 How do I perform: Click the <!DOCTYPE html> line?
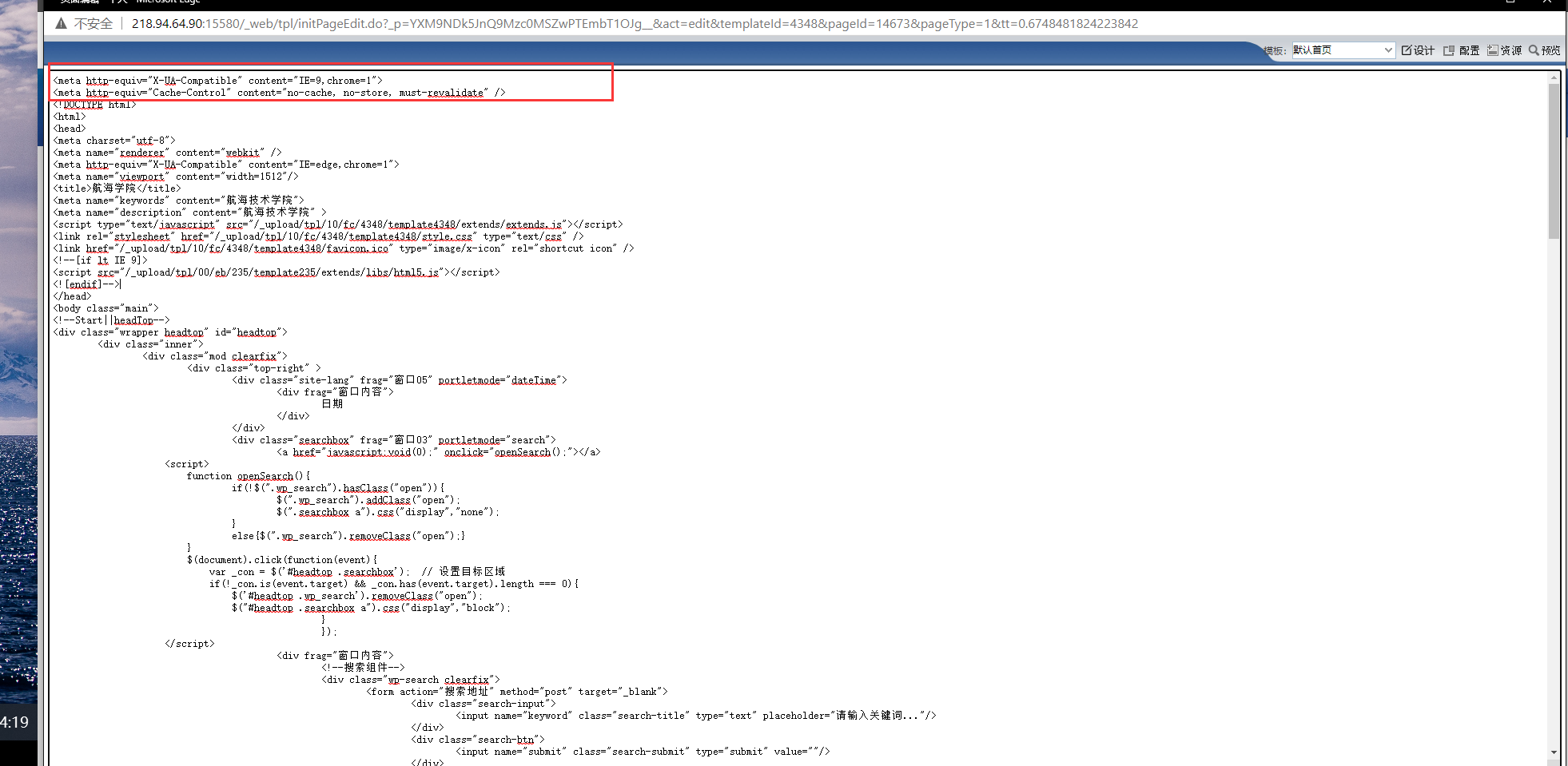(95, 105)
